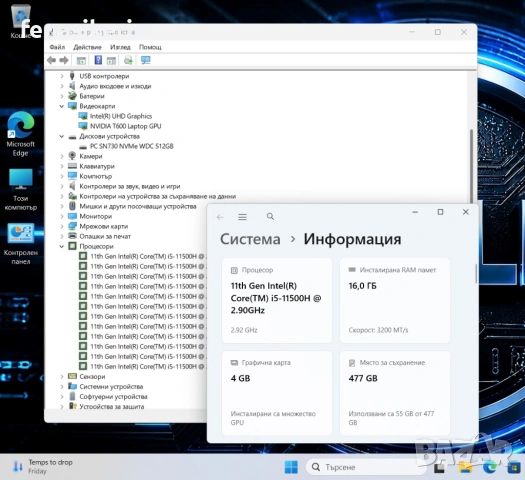This screenshot has height=480, width=525.
Task: Select the Софтуерни устройства entry
Action: (x=114, y=397)
